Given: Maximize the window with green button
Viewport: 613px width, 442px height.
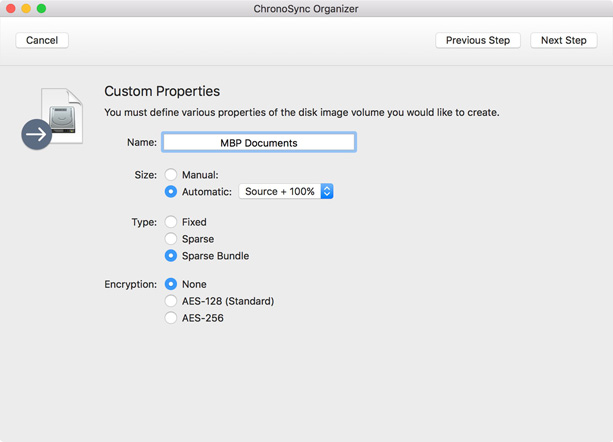Looking at the screenshot, I should click(x=41, y=9).
